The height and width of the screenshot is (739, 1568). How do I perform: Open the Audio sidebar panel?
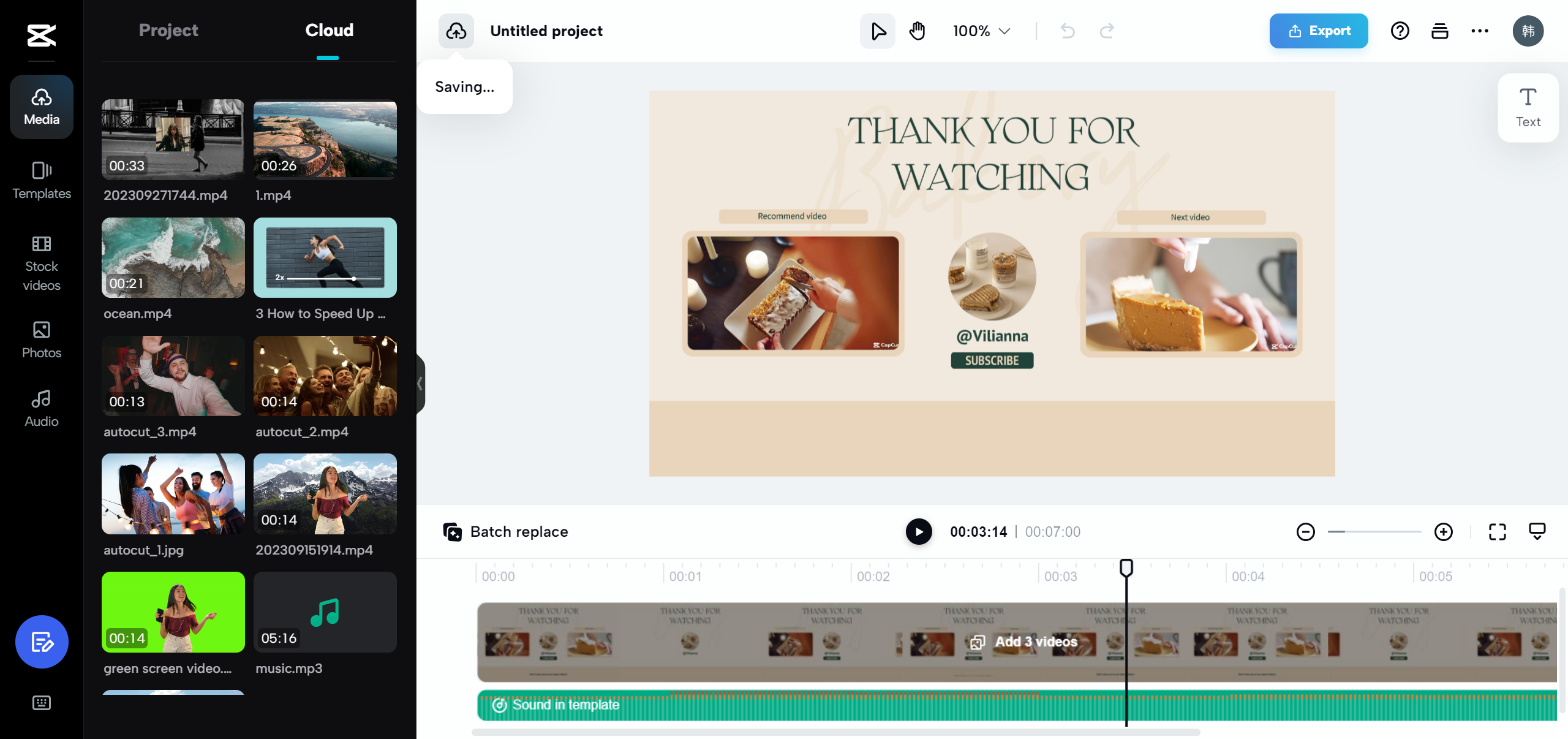(42, 408)
